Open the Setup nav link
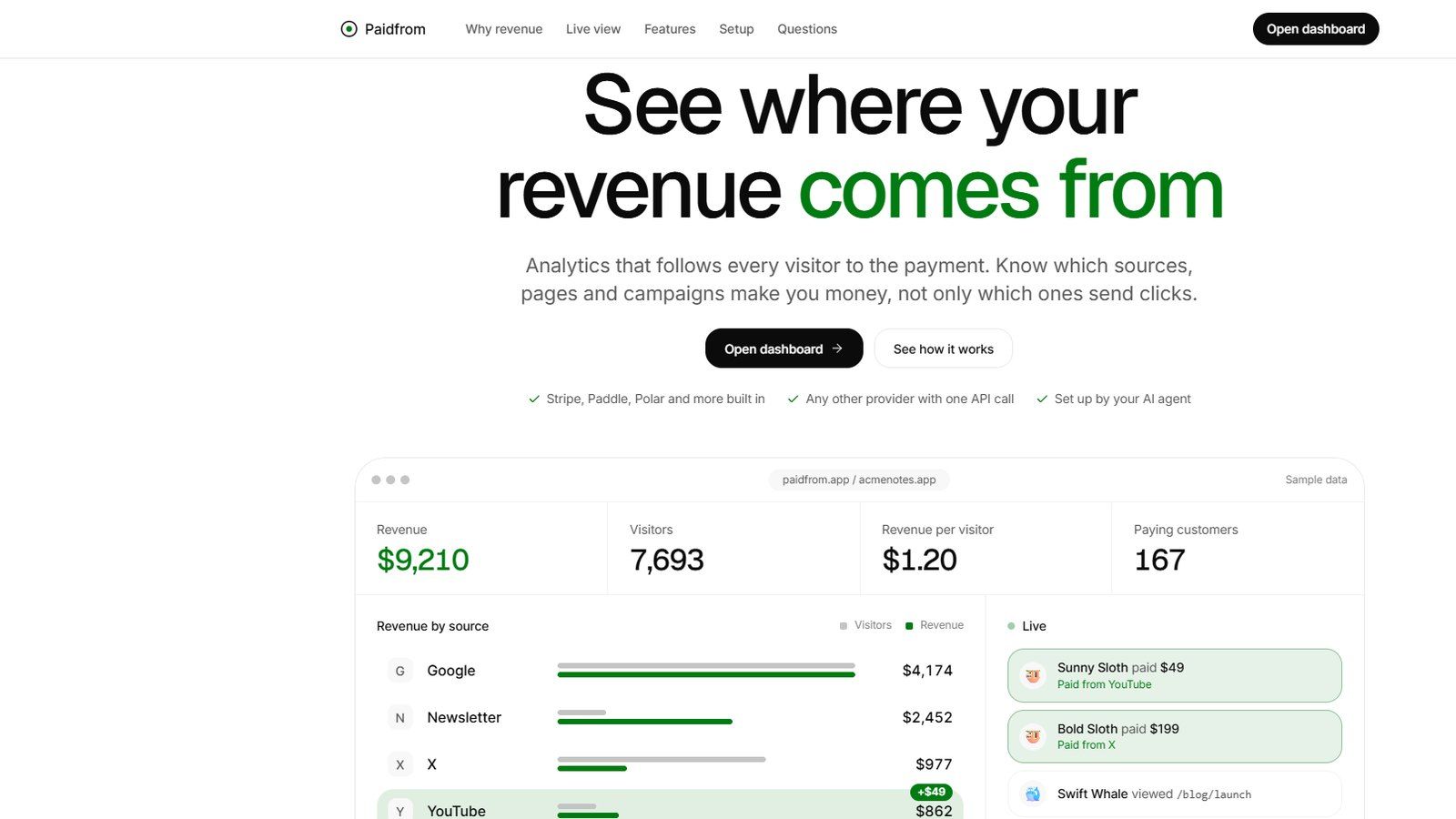This screenshot has height=819, width=1456. click(x=736, y=29)
